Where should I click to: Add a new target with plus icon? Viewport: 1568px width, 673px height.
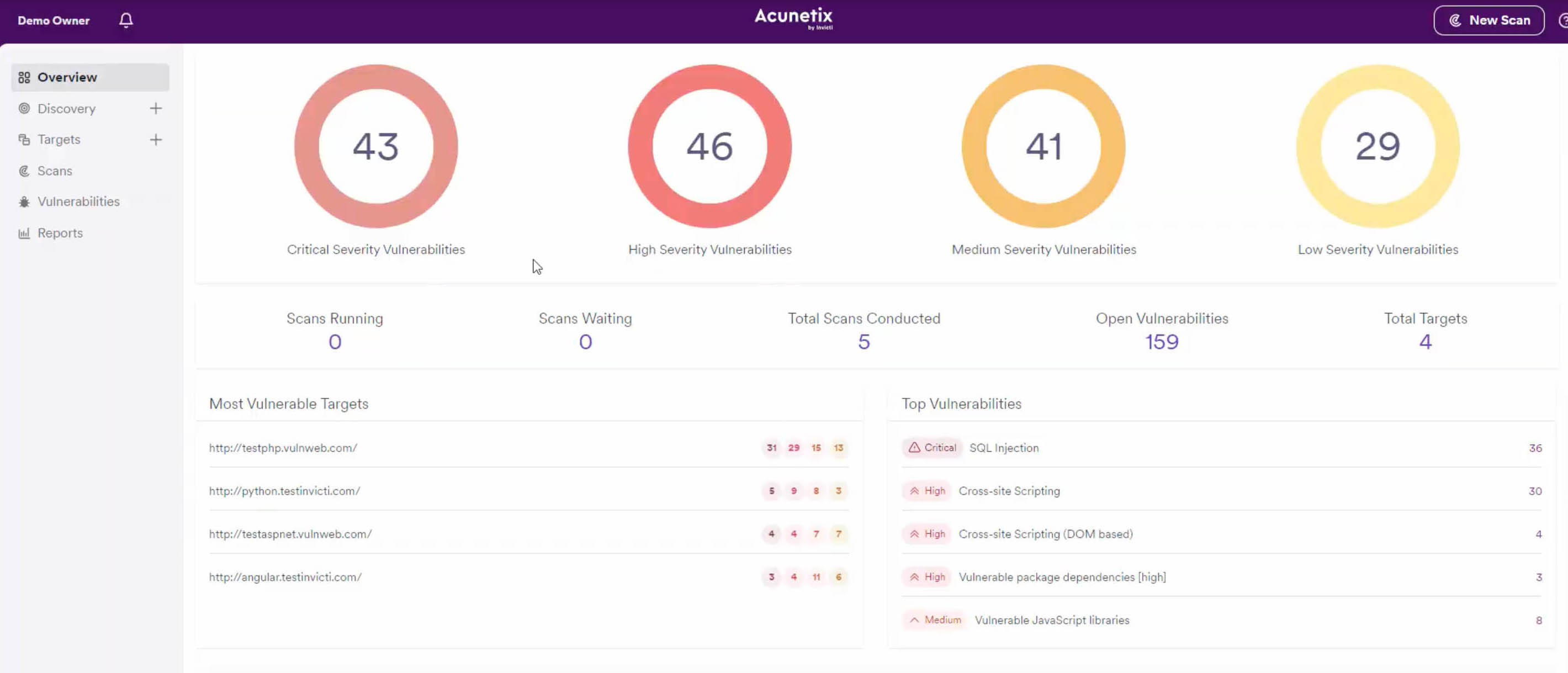pyautogui.click(x=156, y=139)
